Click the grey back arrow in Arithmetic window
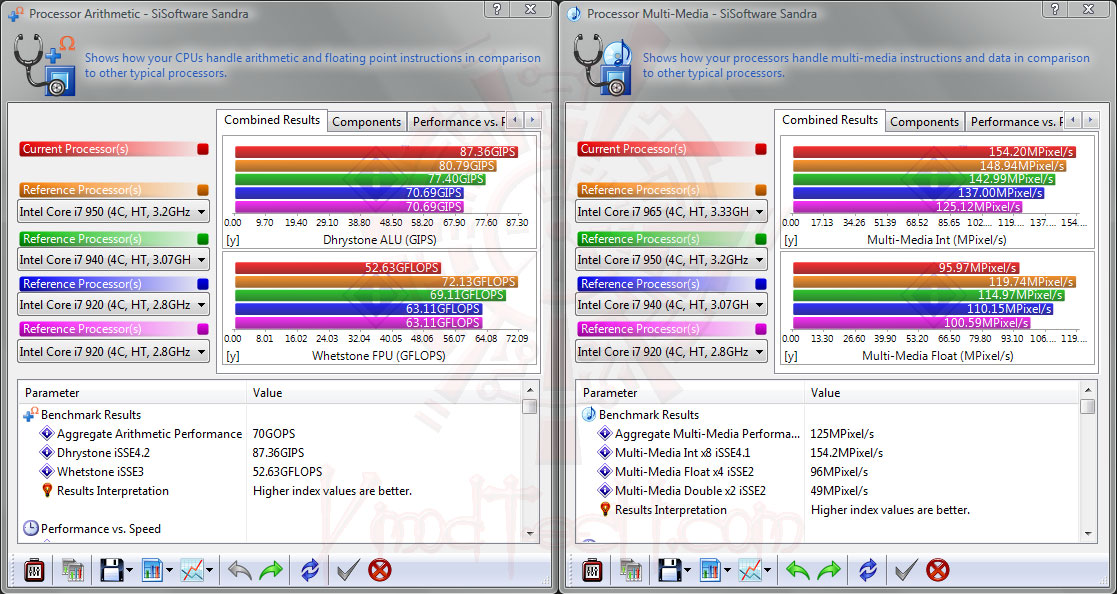1117x594 pixels. pos(240,570)
